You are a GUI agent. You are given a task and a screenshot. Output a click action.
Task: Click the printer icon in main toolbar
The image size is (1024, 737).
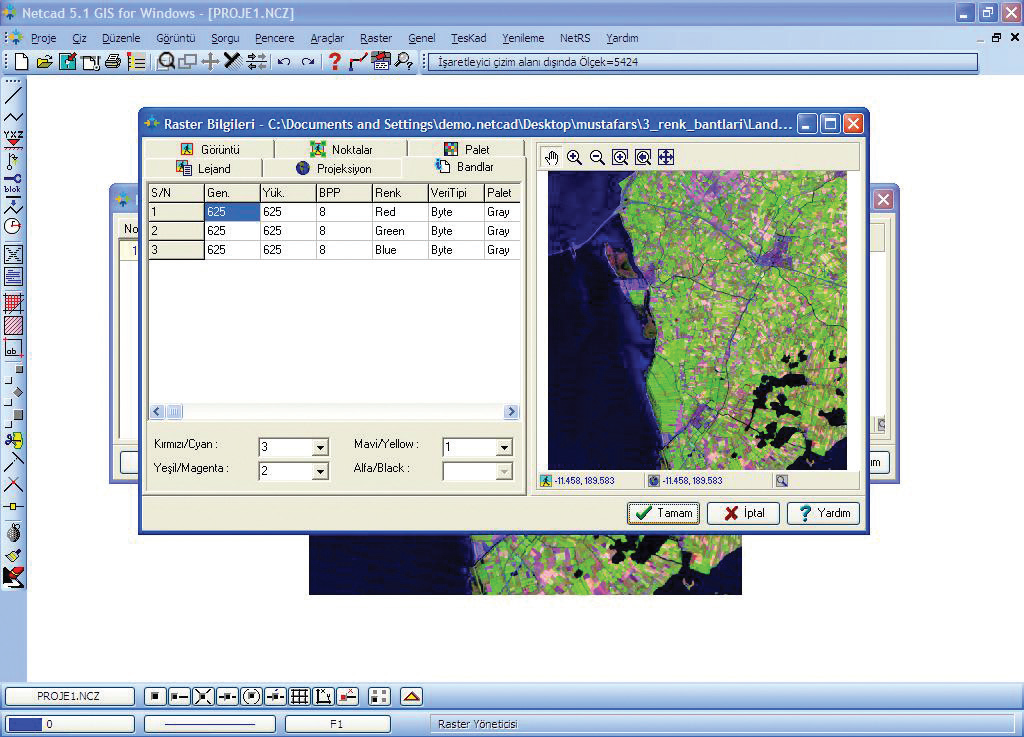(113, 62)
